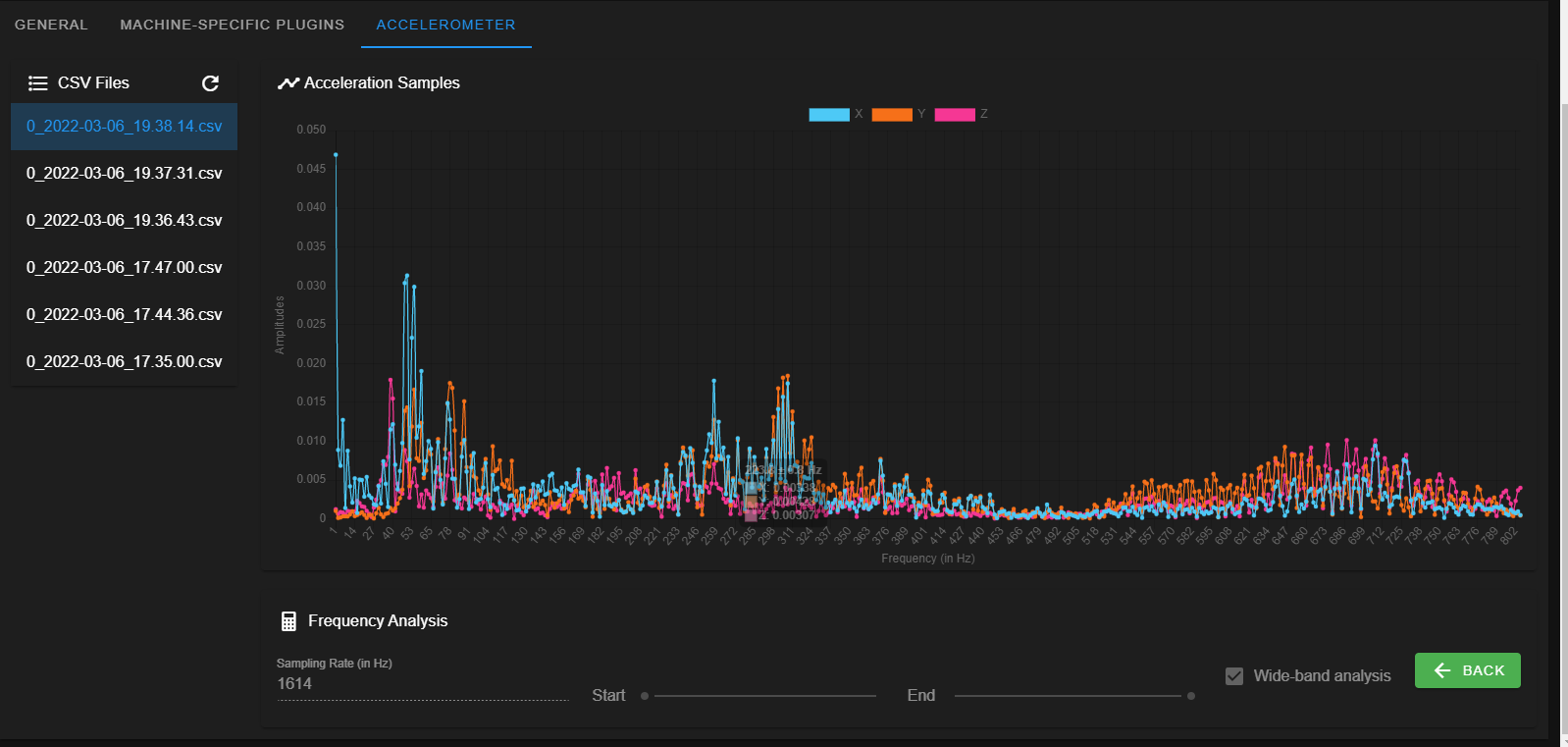Toggle the Y series legend swatch
The width and height of the screenshot is (1568, 747).
(892, 115)
